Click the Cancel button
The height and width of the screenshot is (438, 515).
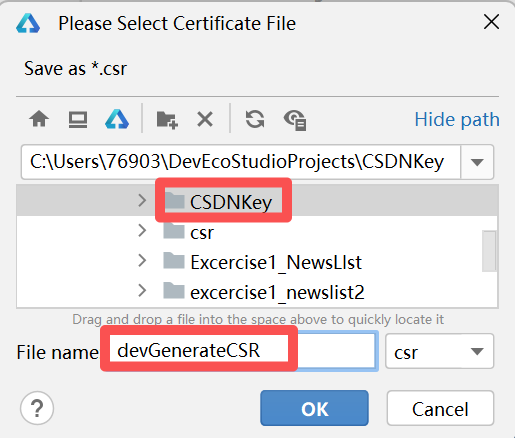[440, 408]
